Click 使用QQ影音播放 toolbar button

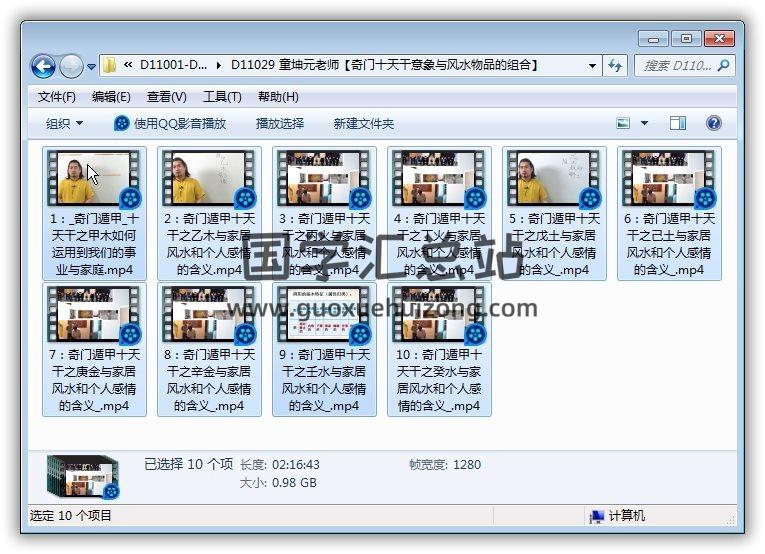click(170, 123)
